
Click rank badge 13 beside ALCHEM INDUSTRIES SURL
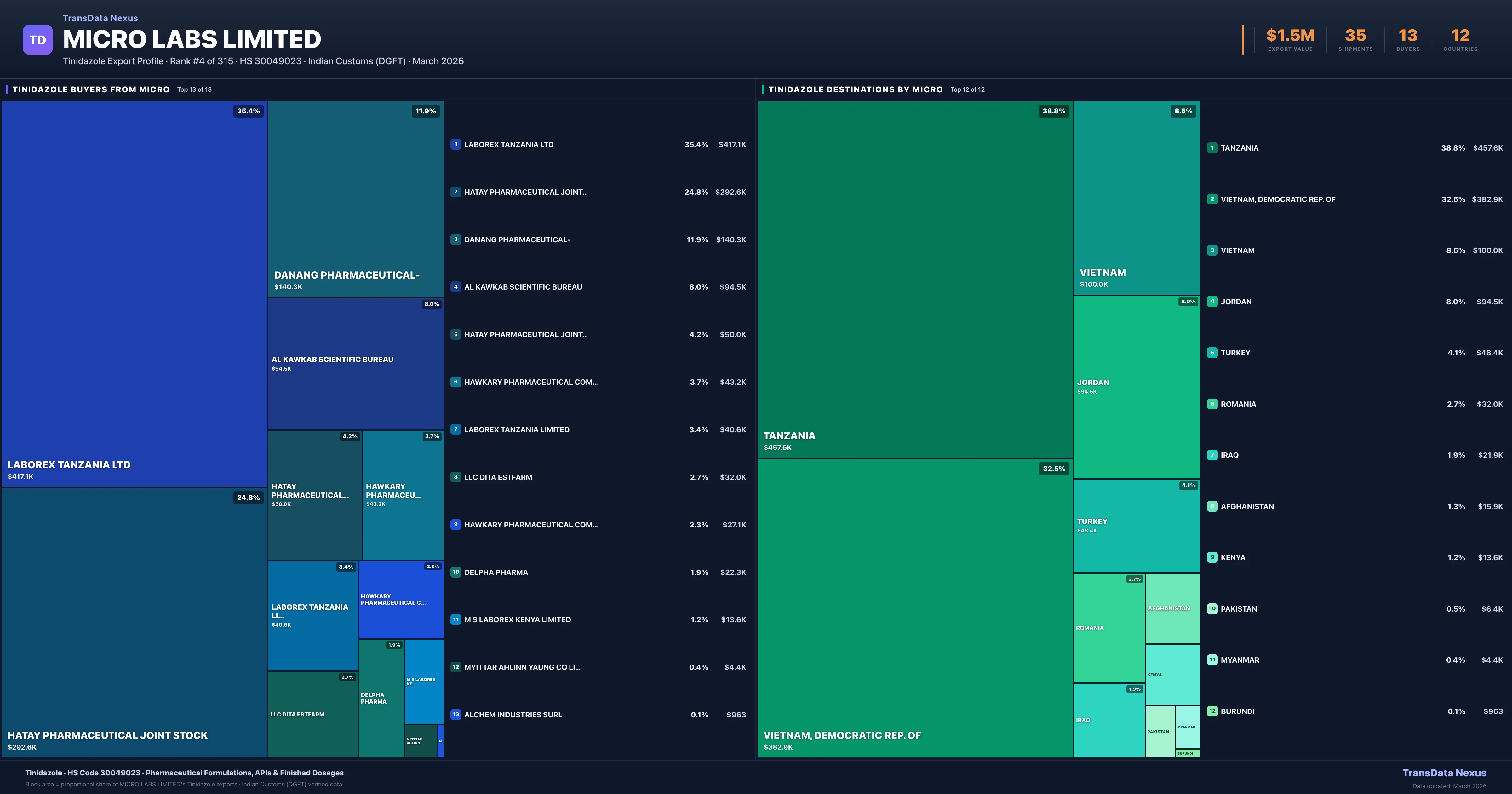(x=455, y=715)
